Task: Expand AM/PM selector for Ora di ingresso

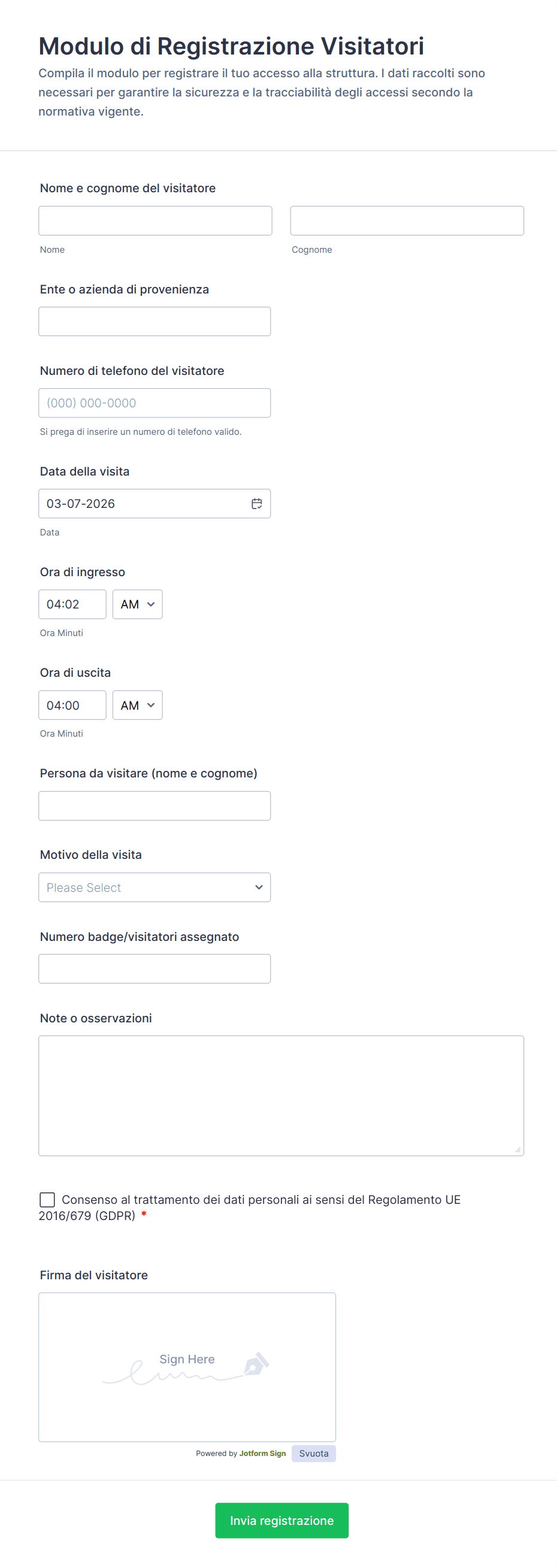Action: point(138,604)
